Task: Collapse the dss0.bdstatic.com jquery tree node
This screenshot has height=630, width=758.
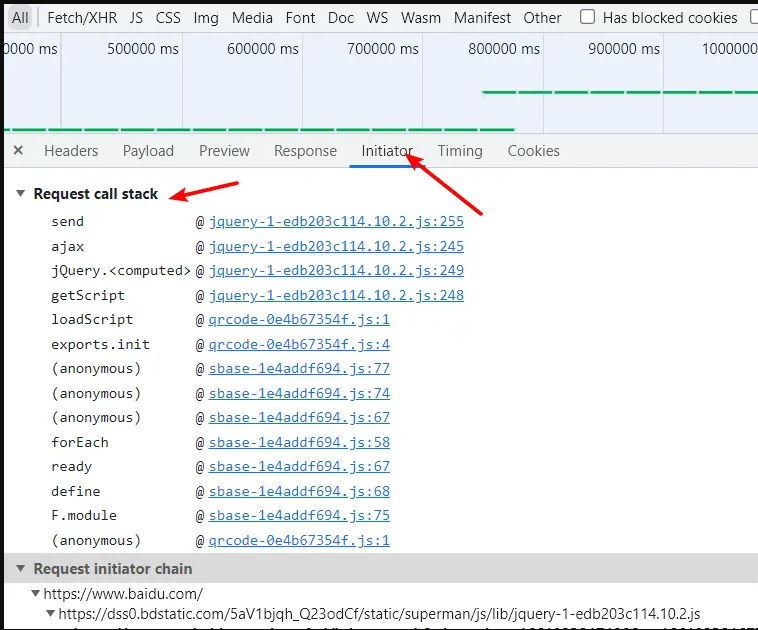Action: click(50, 614)
